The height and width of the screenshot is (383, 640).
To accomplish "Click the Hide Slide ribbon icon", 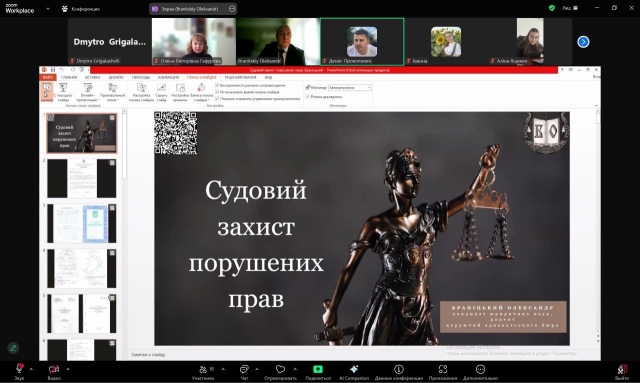I will pos(161,92).
